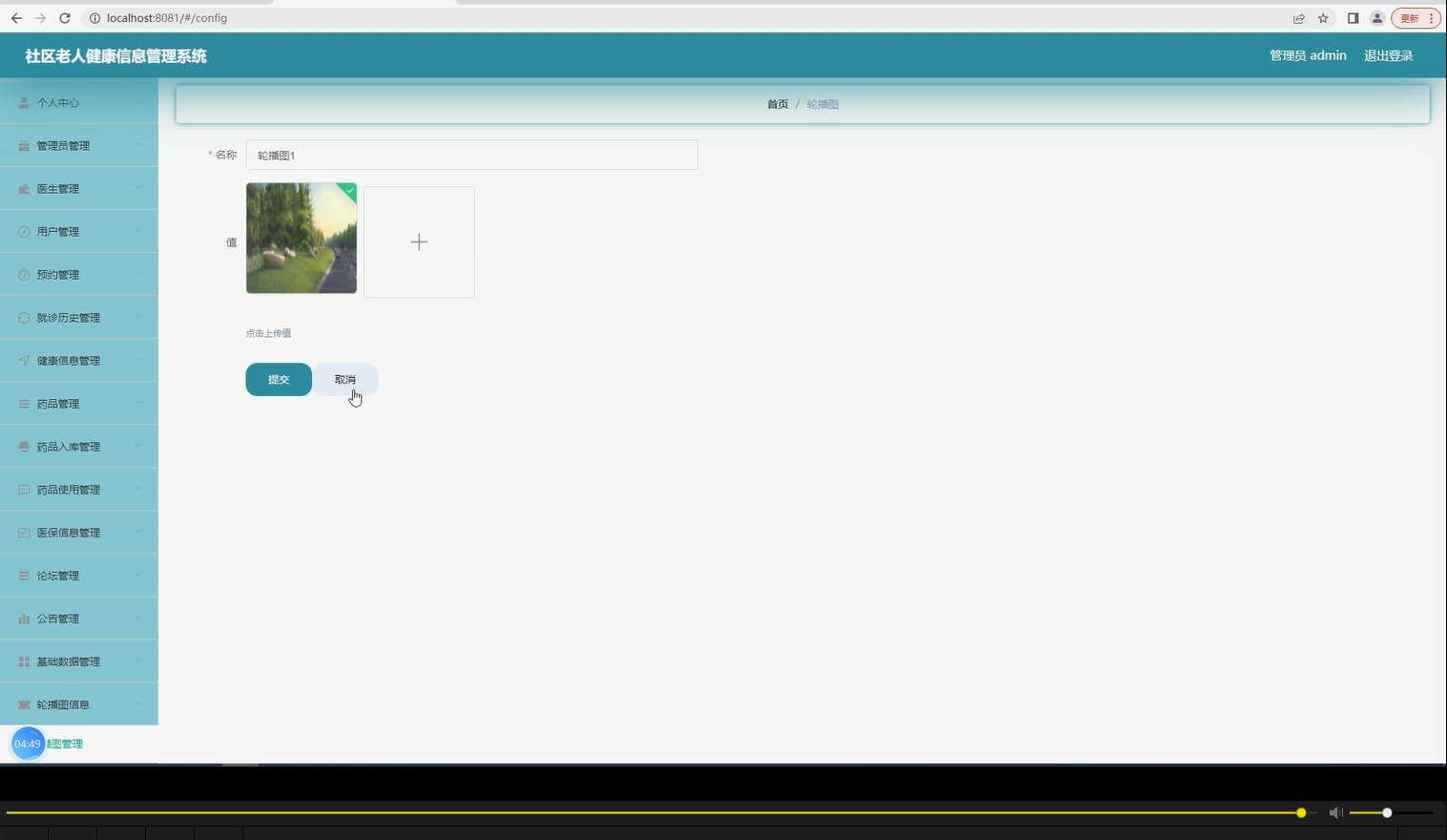Expand the 医生管理 chevron
Screen dimensions: 1447x840
[x=139, y=189]
